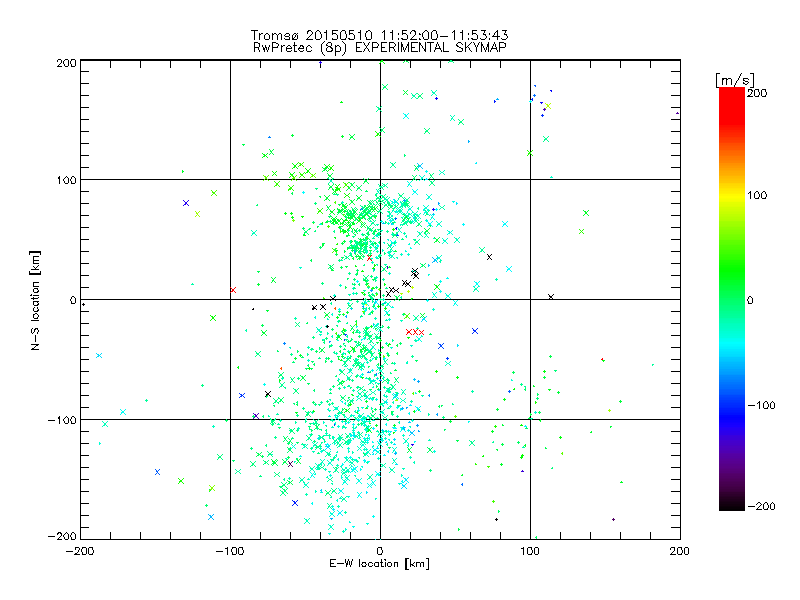Click the black X marker on the right at x=115
Image resolution: width=800 pixels, height=600 pixels.
551,296
